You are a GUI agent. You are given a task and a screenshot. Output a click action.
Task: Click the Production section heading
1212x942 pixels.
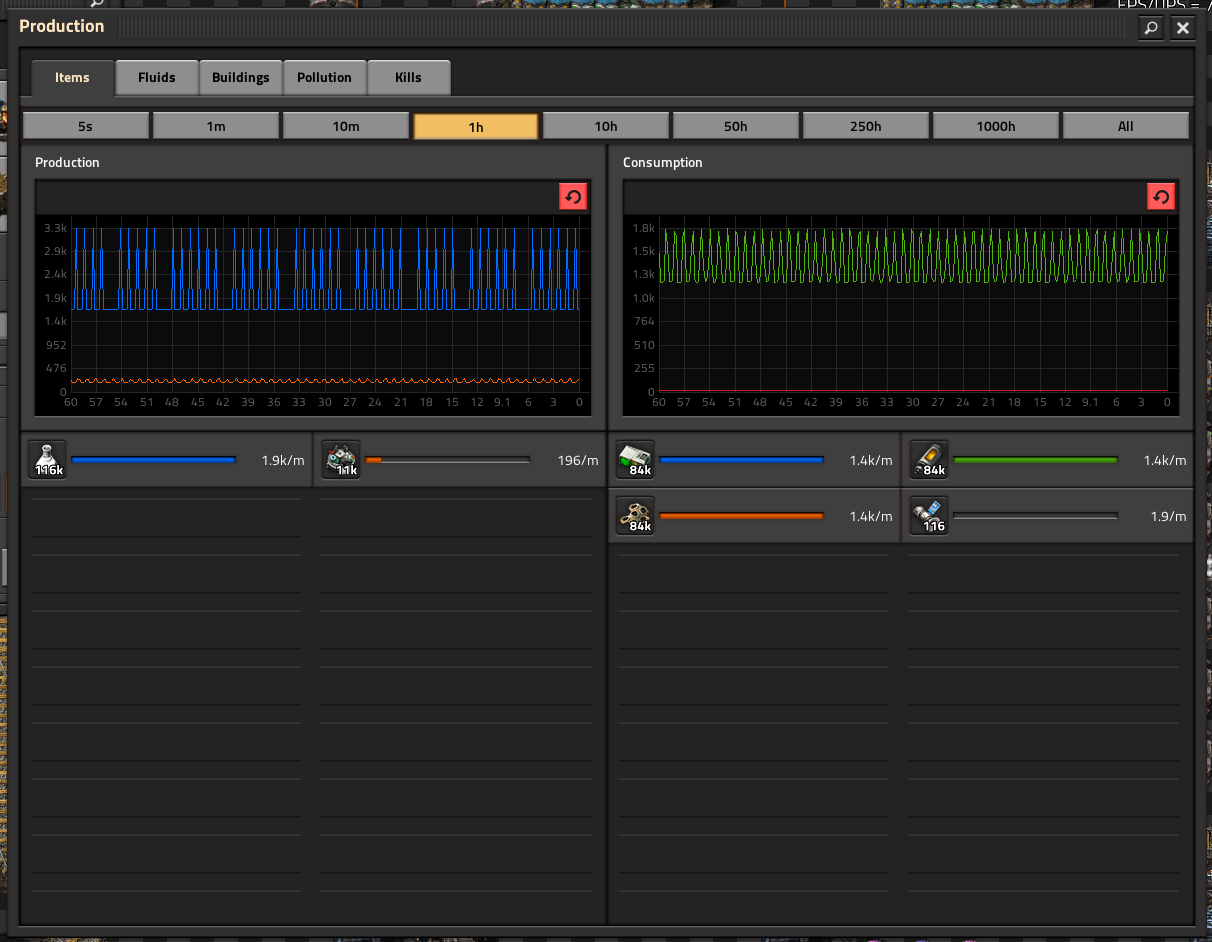[x=67, y=162]
